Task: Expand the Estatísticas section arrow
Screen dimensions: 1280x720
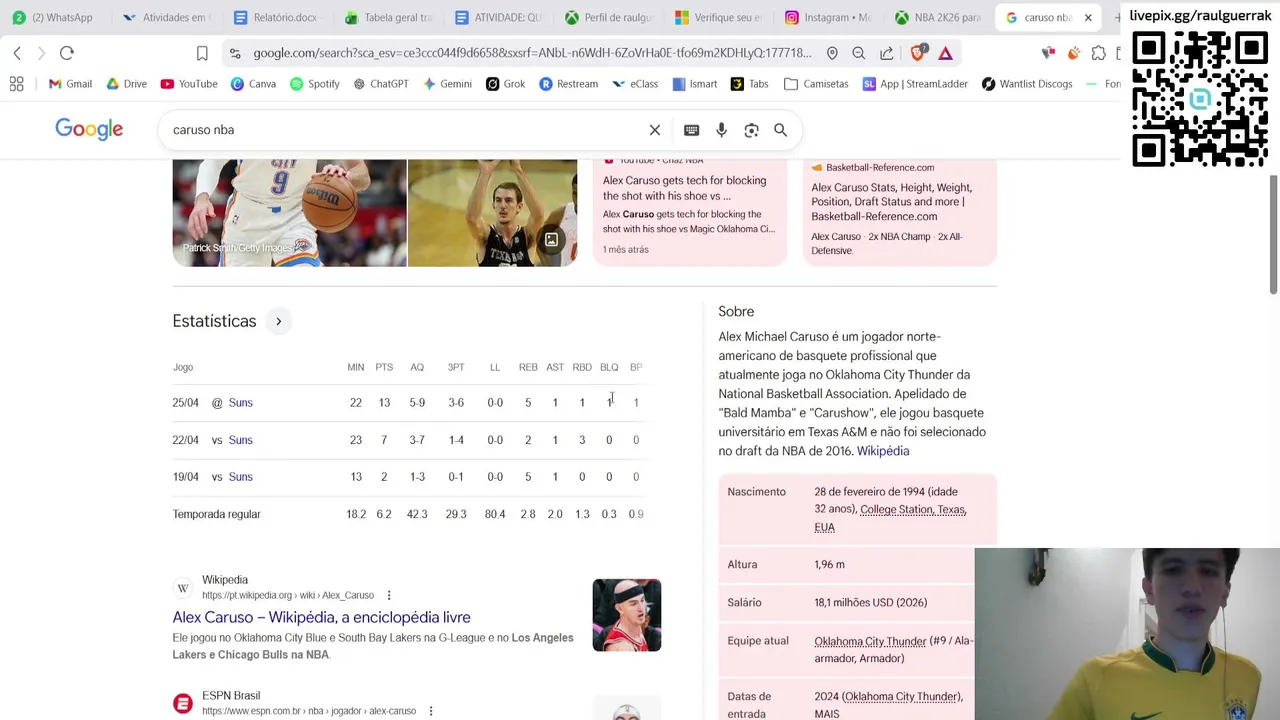Action: [x=279, y=321]
